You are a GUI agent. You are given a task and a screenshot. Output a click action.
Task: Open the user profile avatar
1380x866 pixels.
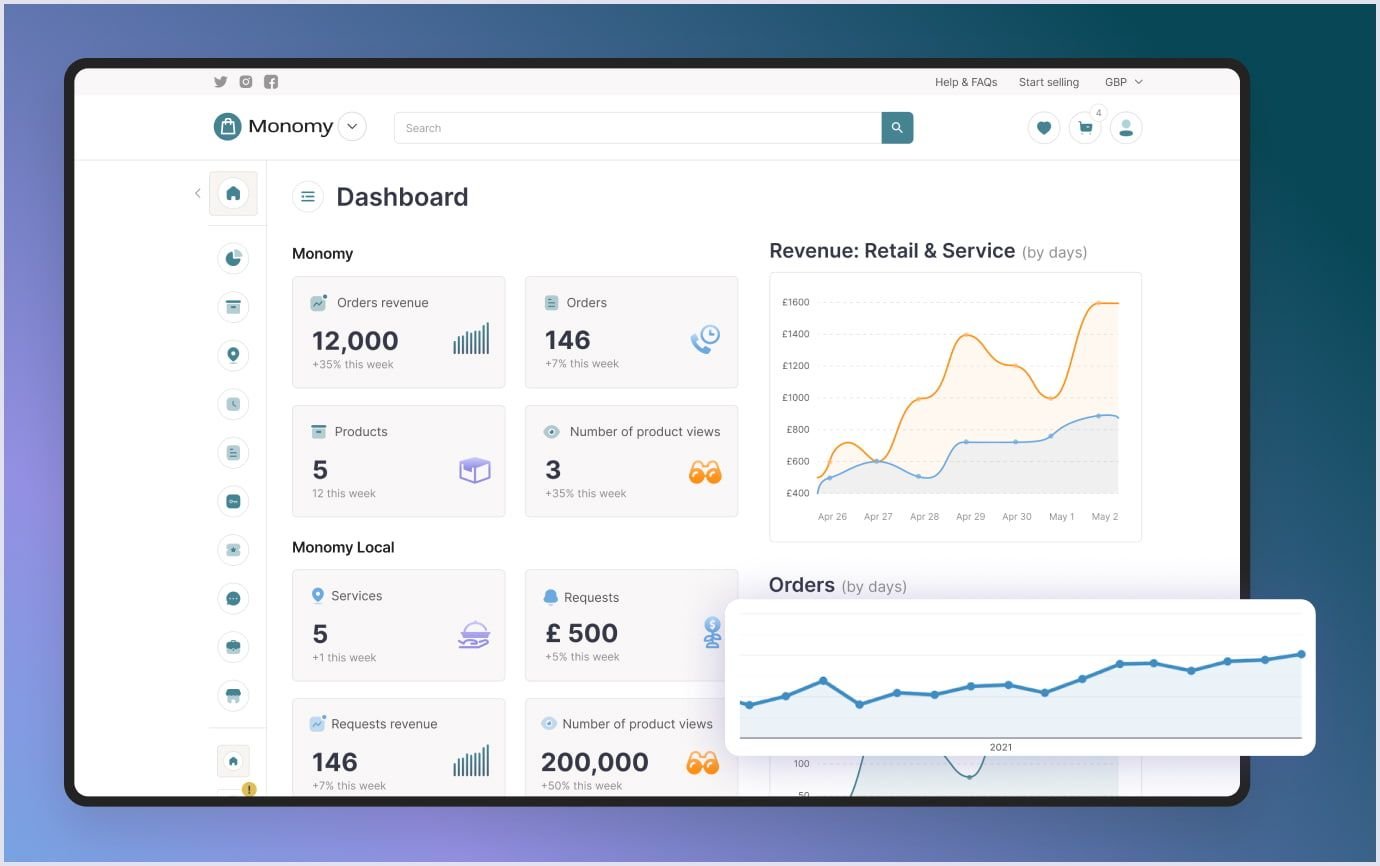click(x=1126, y=128)
